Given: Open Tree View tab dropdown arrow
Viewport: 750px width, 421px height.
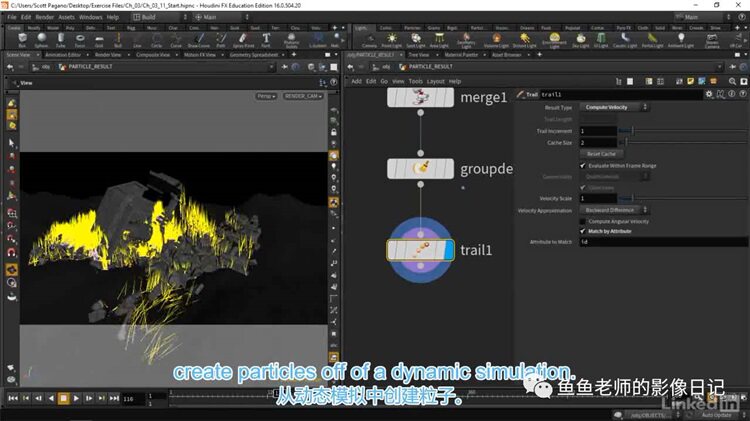Looking at the screenshot, I should tap(436, 55).
